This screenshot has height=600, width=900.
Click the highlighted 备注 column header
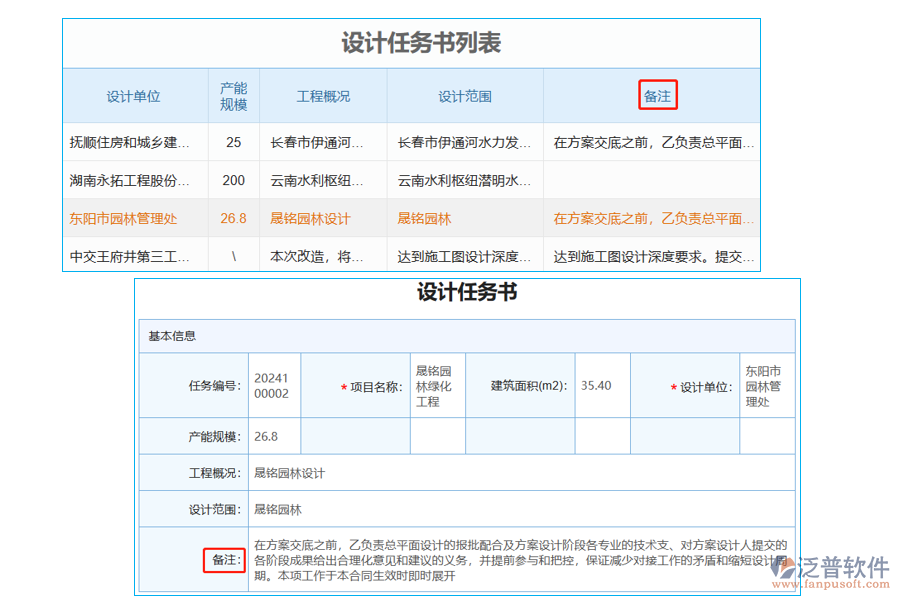658,96
